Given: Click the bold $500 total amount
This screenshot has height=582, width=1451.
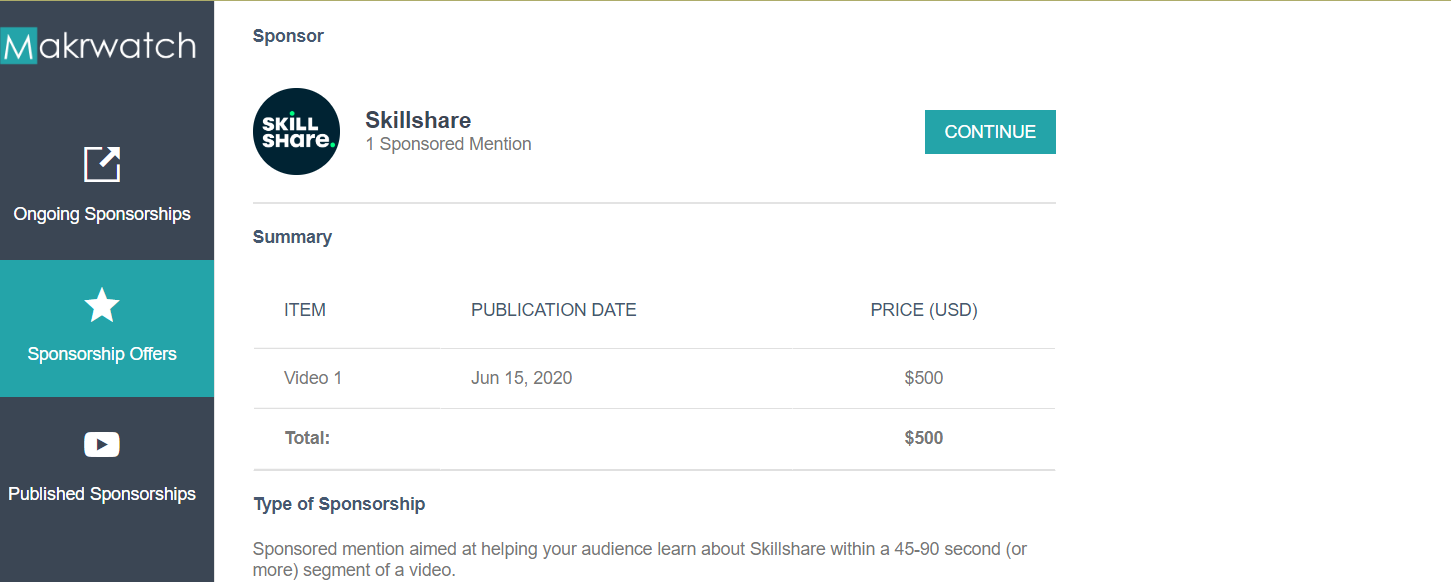Looking at the screenshot, I should pos(924,438).
